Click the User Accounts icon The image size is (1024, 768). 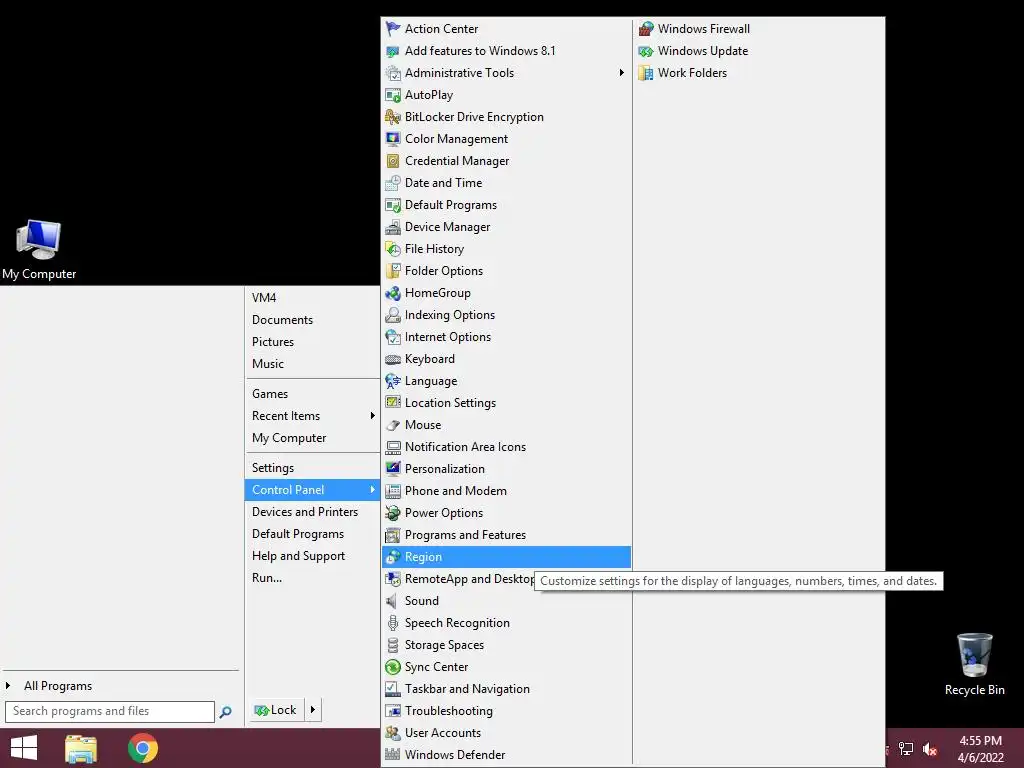[x=392, y=733]
